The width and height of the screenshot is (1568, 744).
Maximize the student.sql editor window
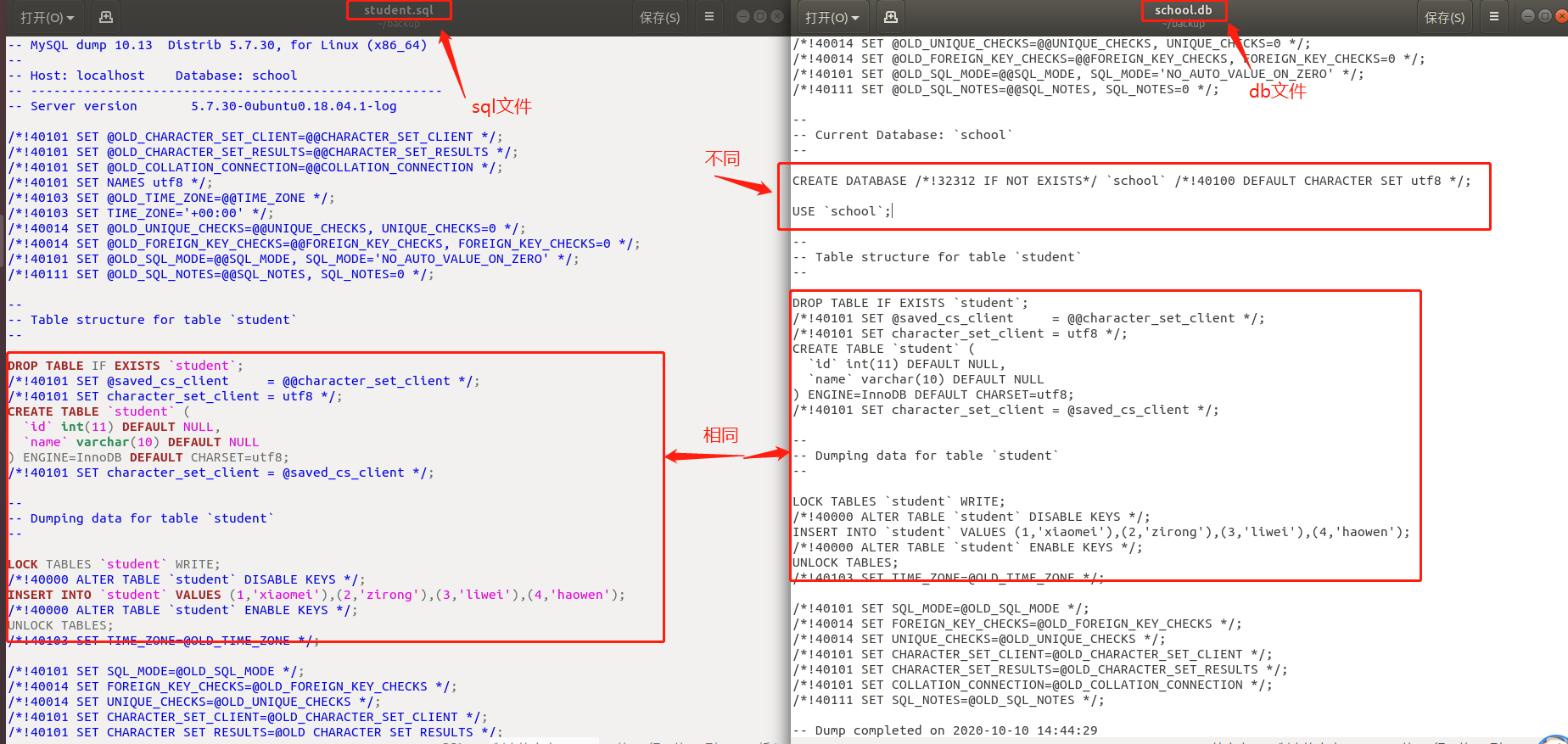coord(760,16)
